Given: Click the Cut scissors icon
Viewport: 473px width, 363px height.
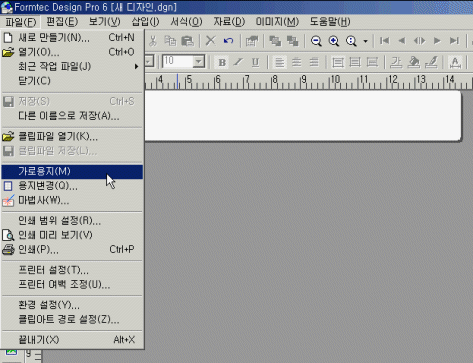Looking at the screenshot, I should click(153, 41).
